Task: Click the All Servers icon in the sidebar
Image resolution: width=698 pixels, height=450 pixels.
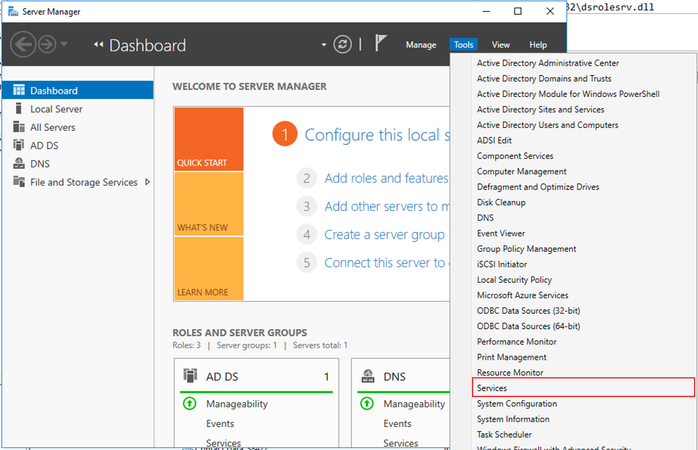Action: (19, 127)
